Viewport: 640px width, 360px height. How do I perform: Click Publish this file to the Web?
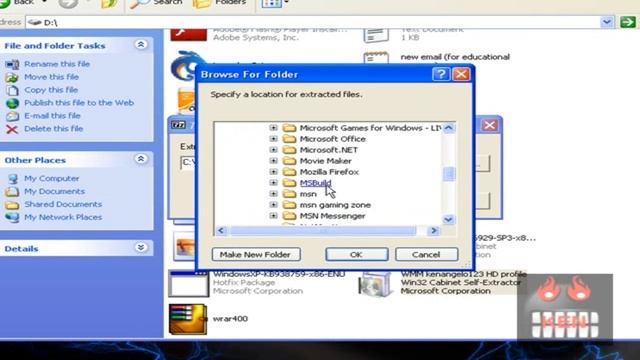click(x=79, y=103)
